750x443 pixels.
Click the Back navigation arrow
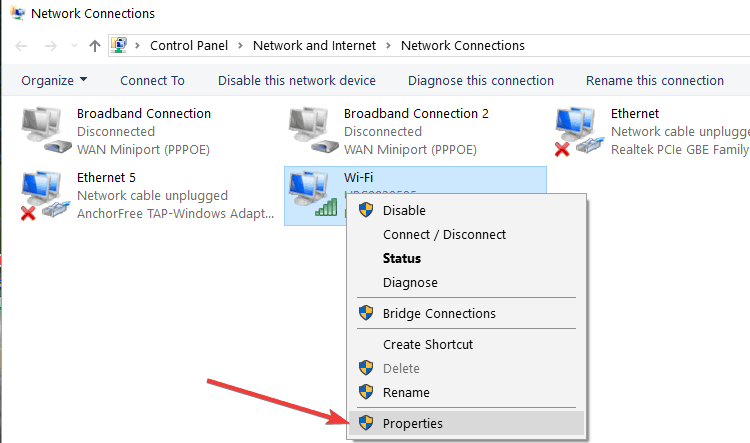pos(22,46)
